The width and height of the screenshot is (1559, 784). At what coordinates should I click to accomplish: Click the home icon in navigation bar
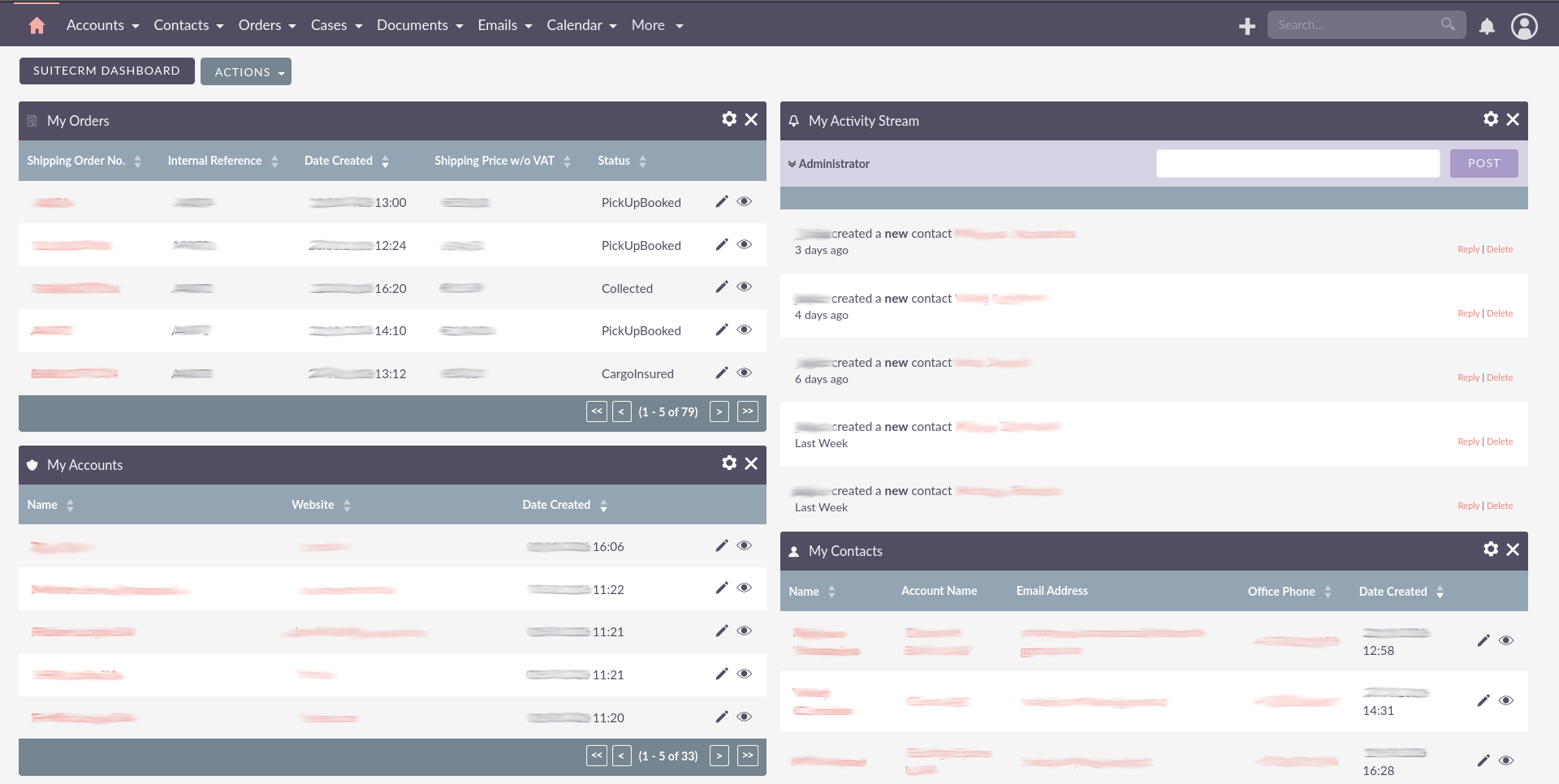point(37,26)
